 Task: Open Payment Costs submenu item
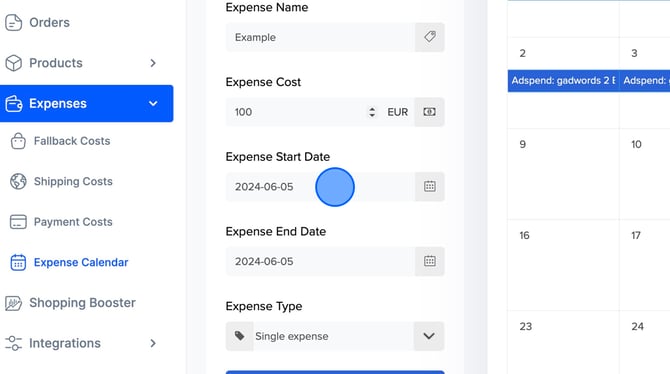[x=73, y=222]
